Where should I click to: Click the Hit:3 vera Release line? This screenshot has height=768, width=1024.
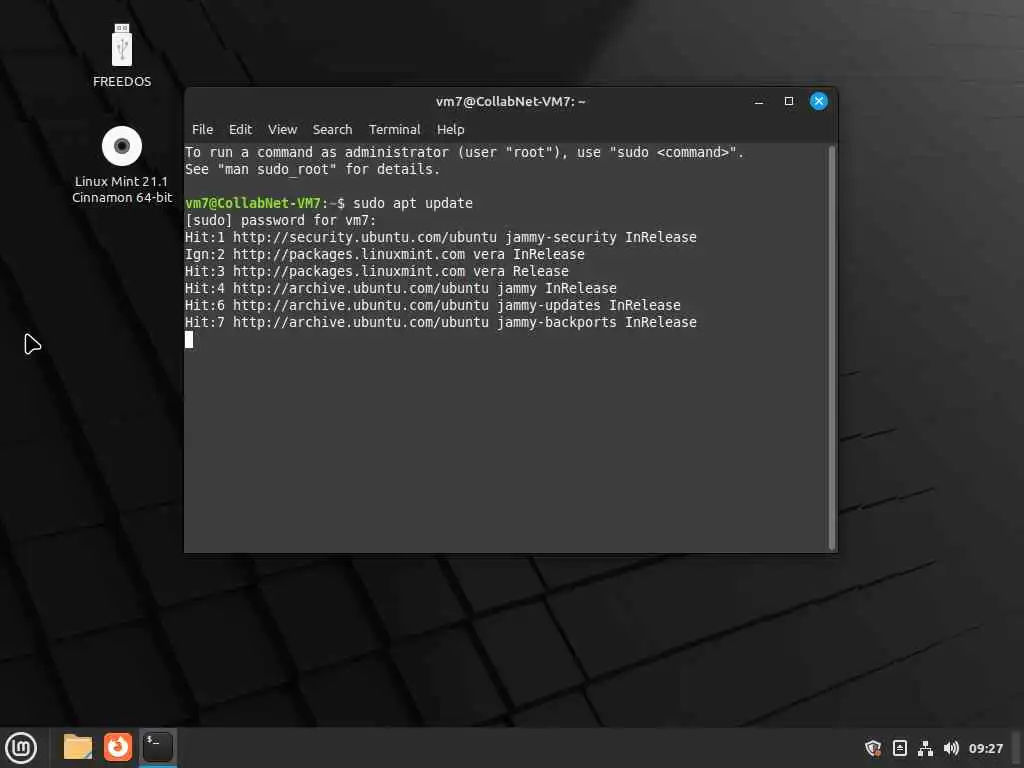pos(377,271)
